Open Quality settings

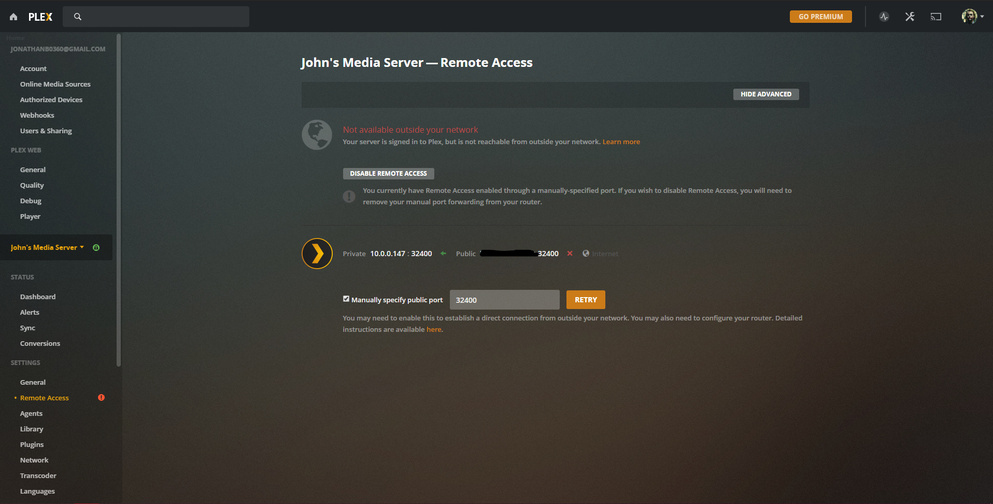(32, 186)
